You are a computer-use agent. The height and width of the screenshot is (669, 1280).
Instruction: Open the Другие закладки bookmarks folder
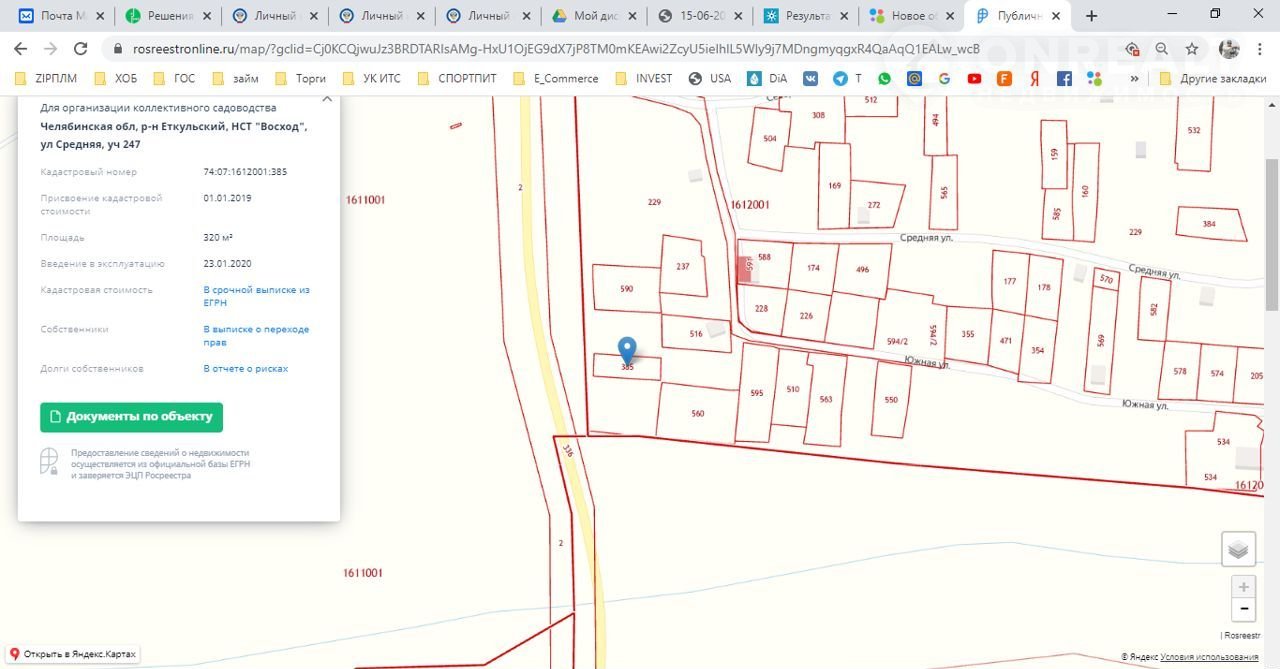point(1213,79)
